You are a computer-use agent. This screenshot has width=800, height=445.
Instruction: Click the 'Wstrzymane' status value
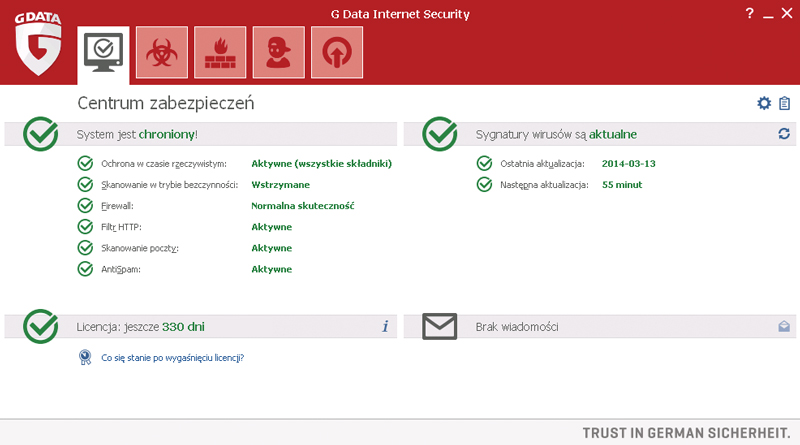click(x=280, y=185)
